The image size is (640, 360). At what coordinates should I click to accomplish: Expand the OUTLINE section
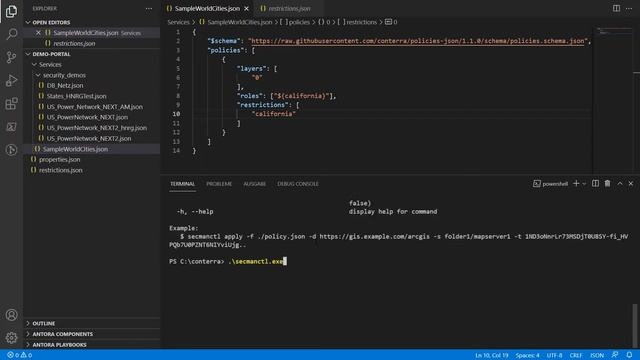click(43, 323)
